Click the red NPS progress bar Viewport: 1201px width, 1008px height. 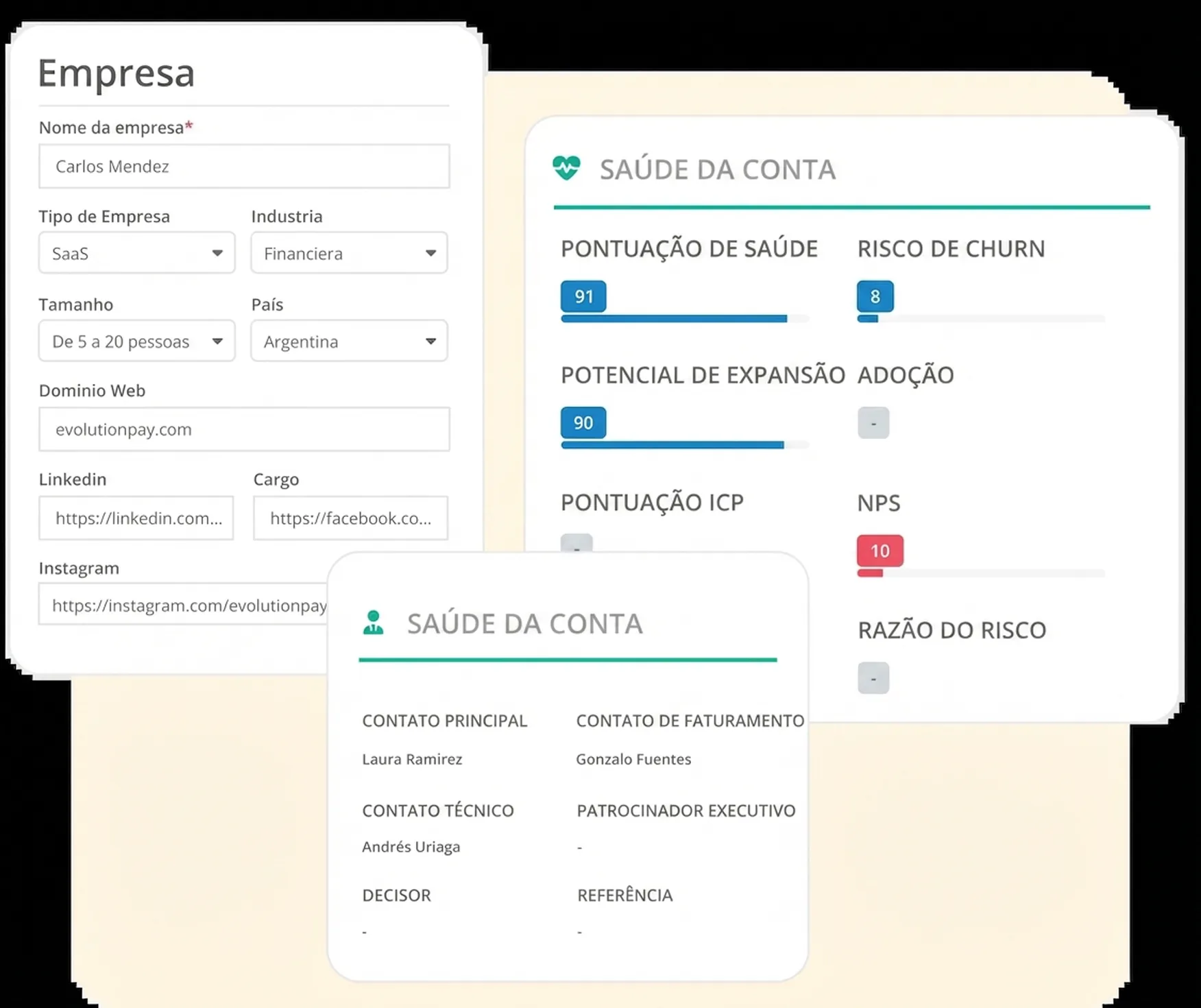[x=980, y=573]
